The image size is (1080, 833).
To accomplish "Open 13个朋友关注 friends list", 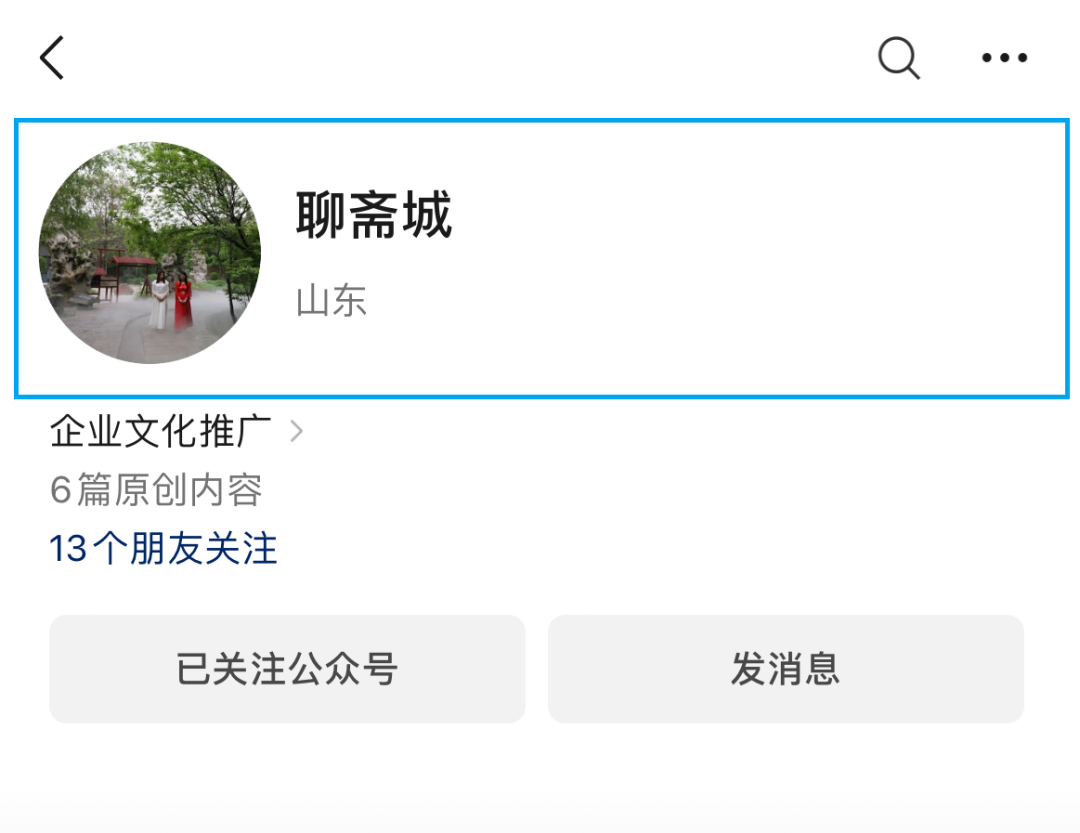I will [x=163, y=549].
